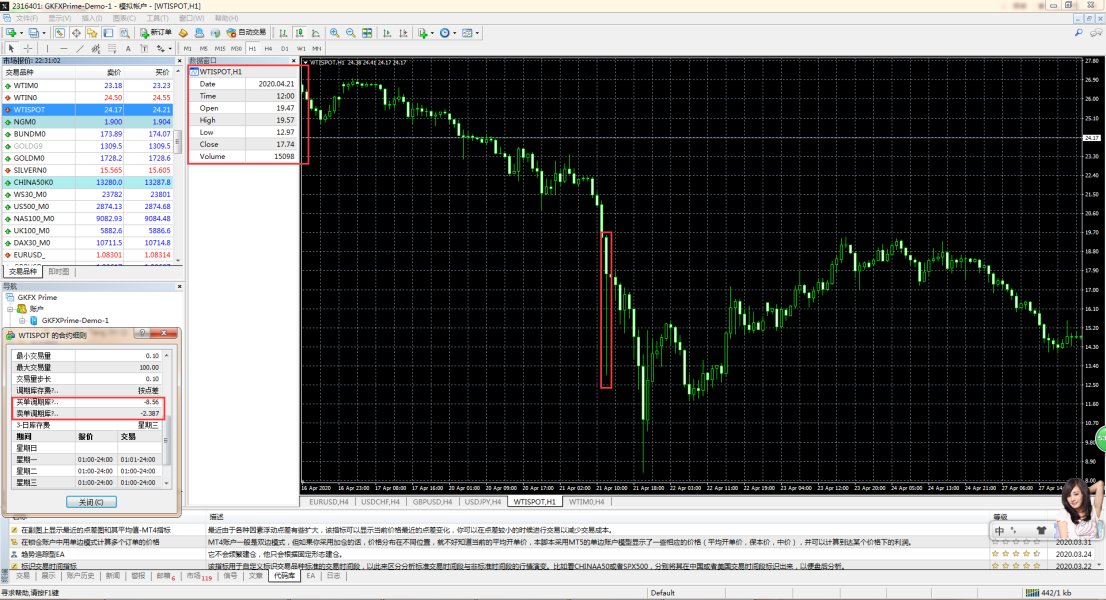Open the arrows objects dropdown
This screenshot has width=1106, height=600.
[164, 48]
